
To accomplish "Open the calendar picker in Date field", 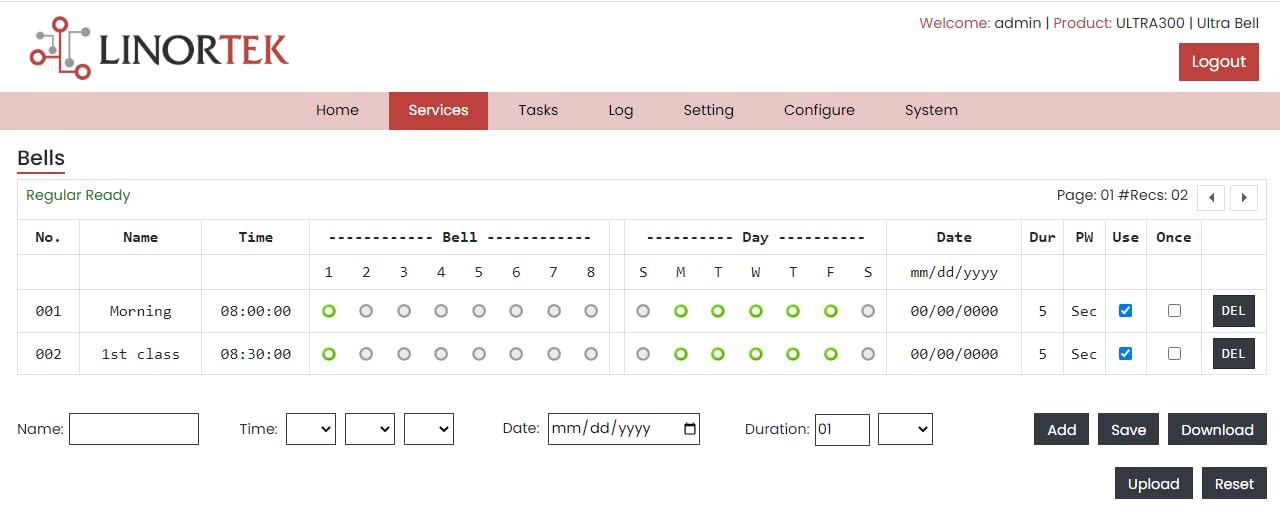I will click(689, 429).
